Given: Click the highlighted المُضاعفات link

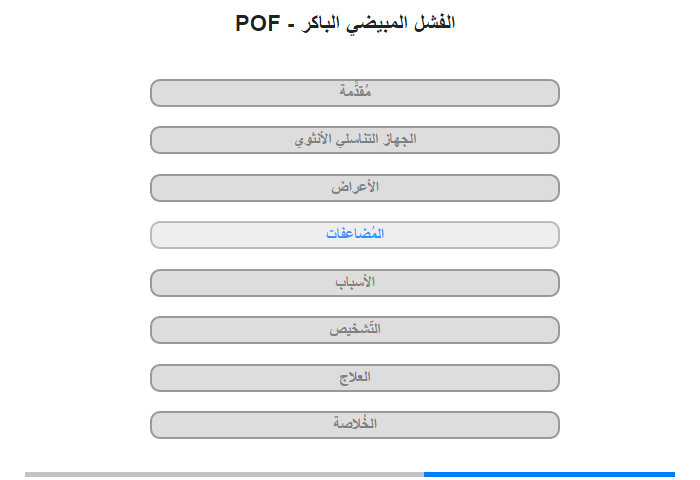Looking at the screenshot, I should [x=355, y=235].
